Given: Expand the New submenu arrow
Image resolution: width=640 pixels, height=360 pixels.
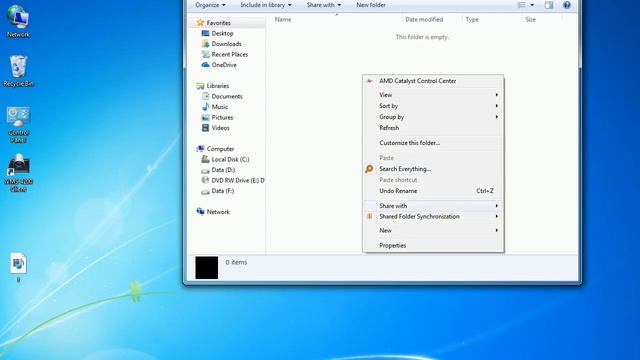Looking at the screenshot, I should coord(497,230).
